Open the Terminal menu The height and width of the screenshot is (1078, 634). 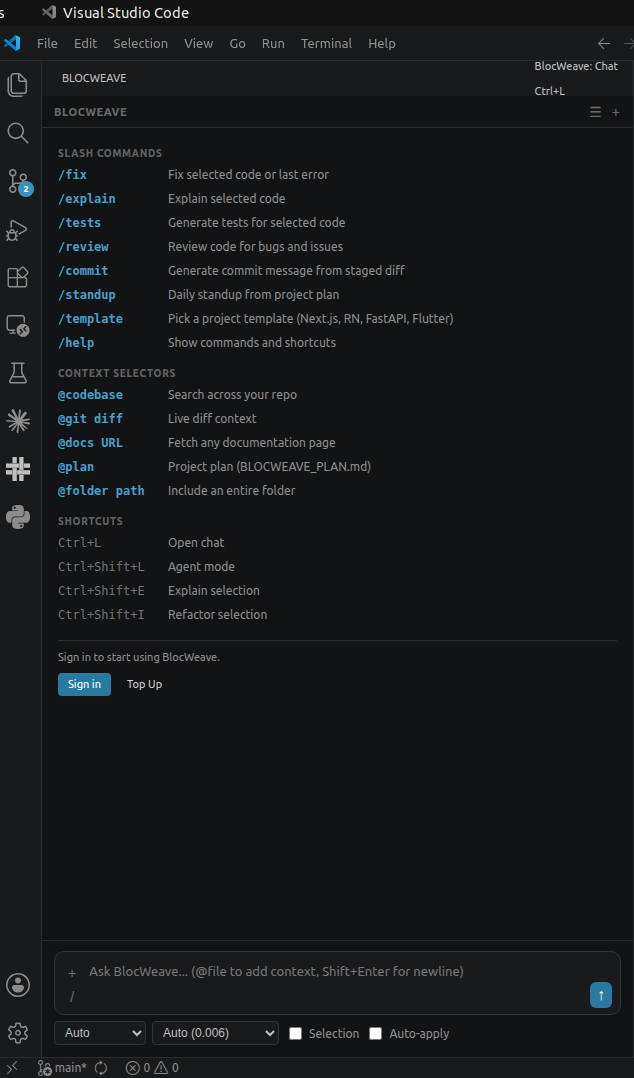coord(327,43)
